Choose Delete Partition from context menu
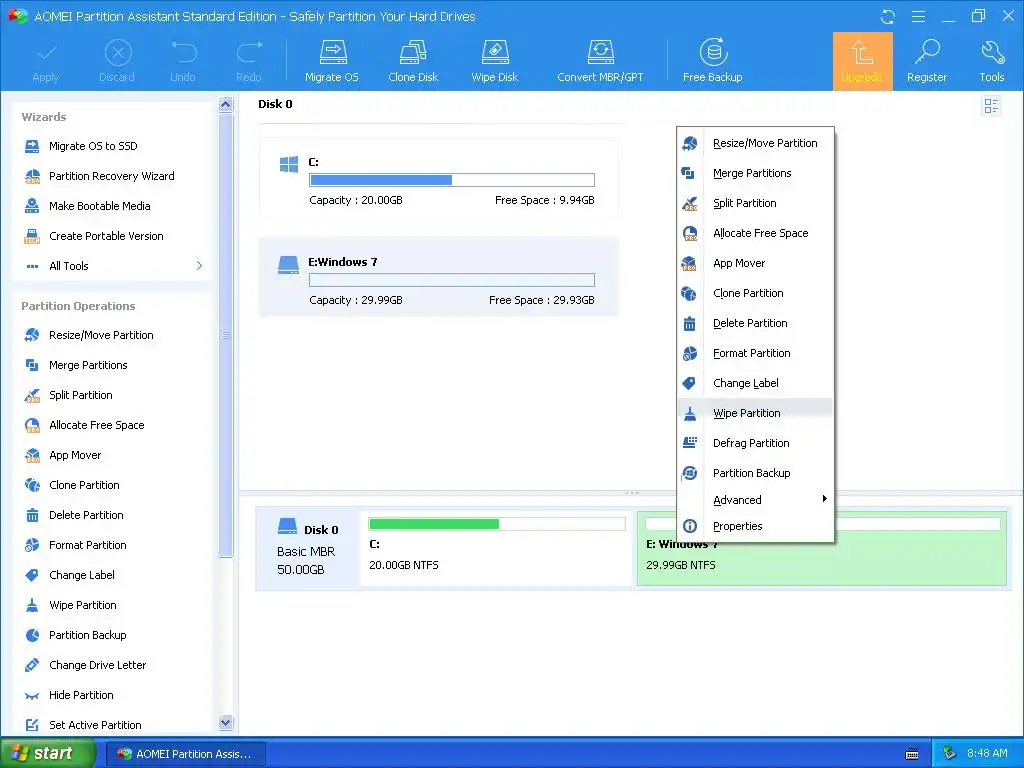The height and width of the screenshot is (768, 1024). [756, 323]
